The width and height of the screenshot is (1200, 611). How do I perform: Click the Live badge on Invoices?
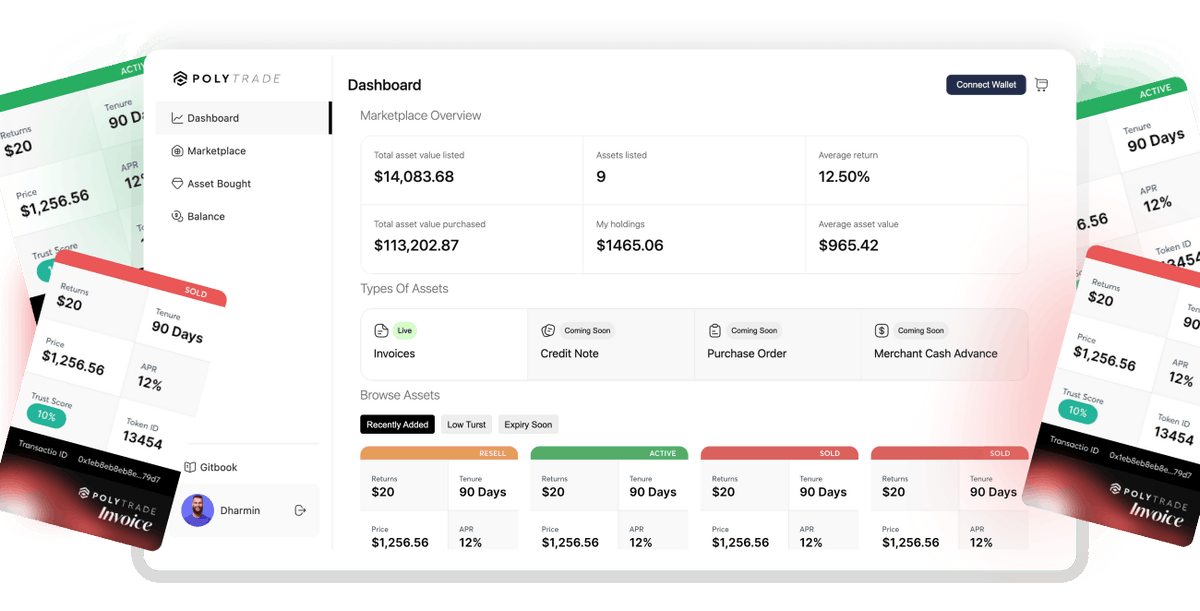[x=404, y=331]
